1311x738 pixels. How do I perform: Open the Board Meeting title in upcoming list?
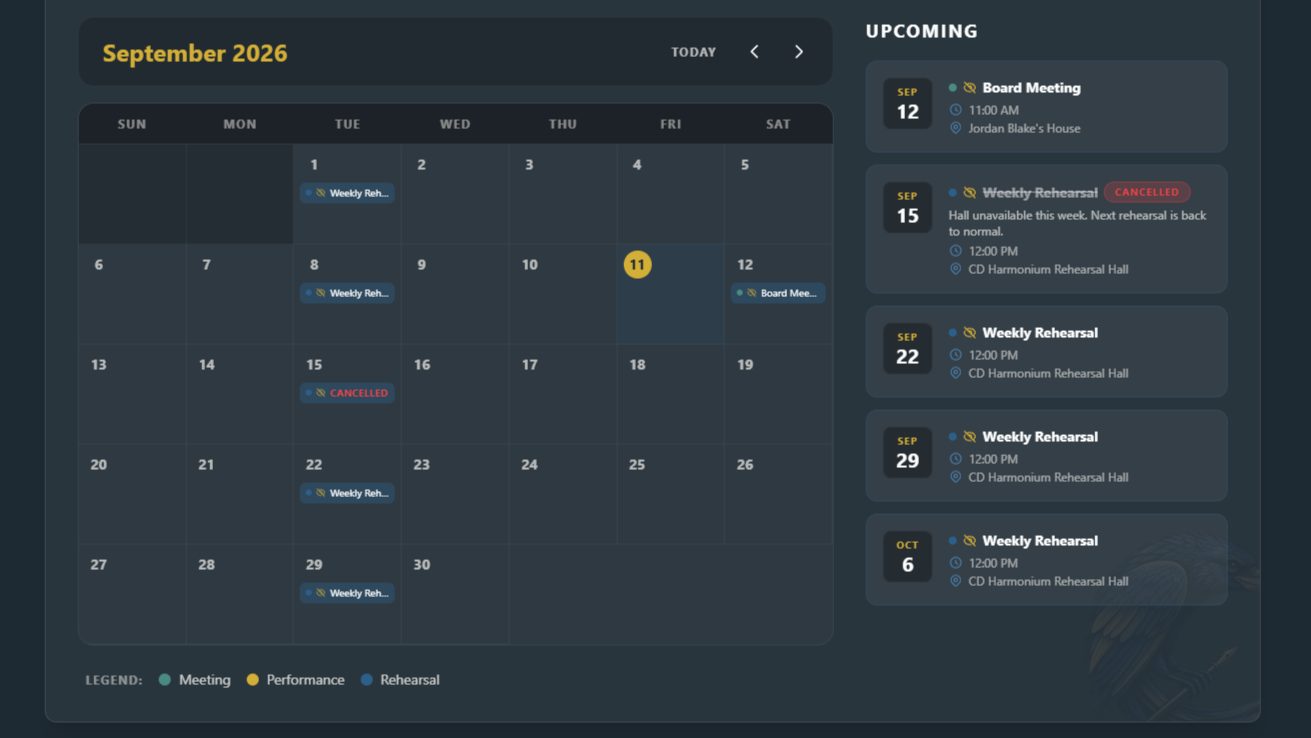1031,88
